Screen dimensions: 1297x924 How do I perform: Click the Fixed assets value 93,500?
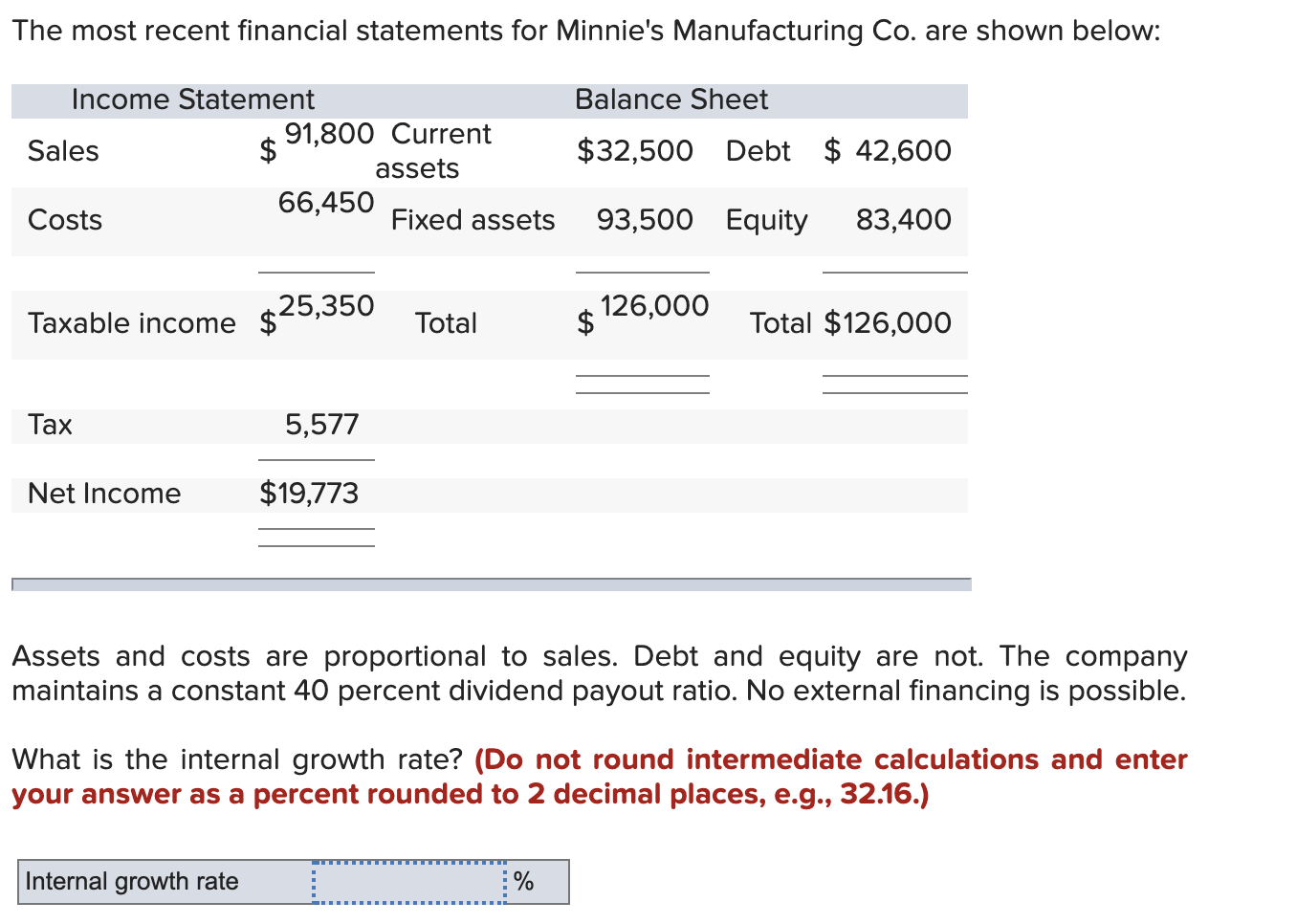coord(646,220)
